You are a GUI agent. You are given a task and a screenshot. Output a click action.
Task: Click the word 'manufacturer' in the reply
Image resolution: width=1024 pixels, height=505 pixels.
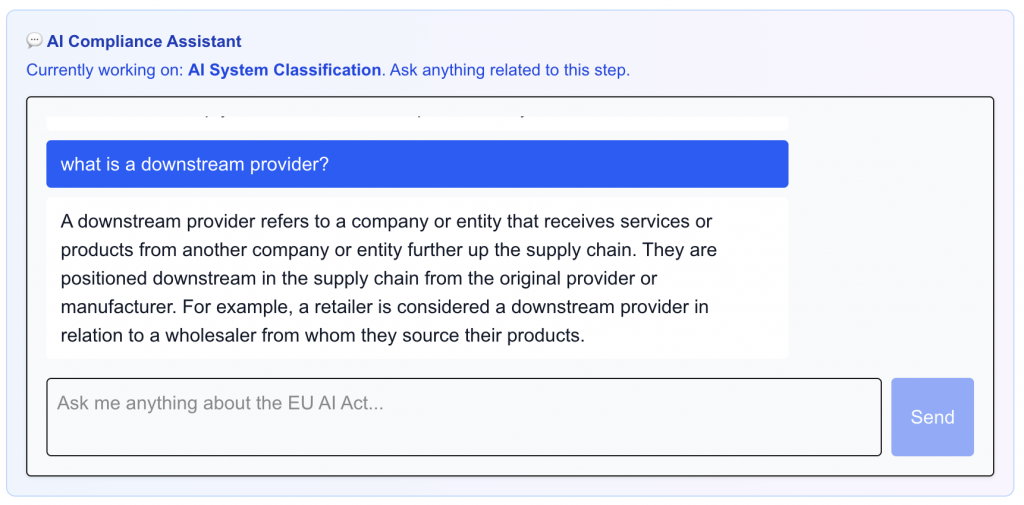112,307
